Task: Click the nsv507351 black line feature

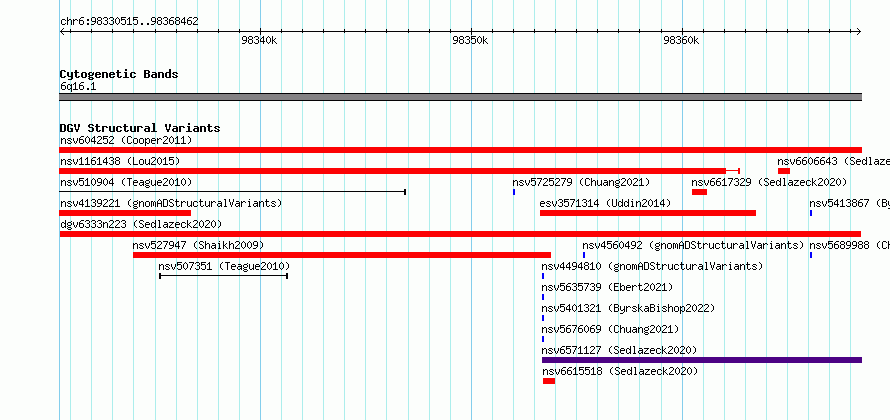Action: (x=224, y=276)
